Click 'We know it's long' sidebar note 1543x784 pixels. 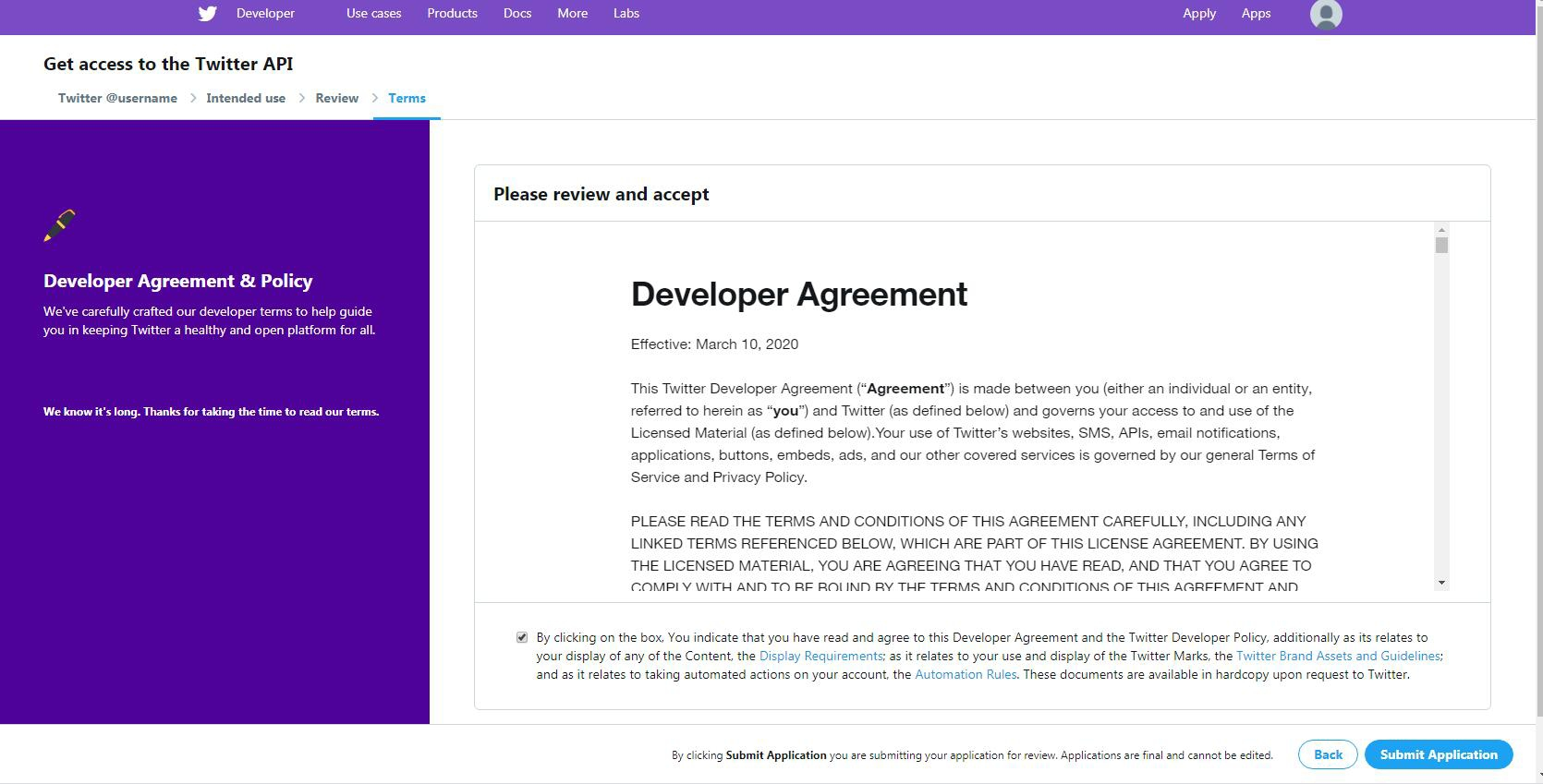click(x=212, y=412)
